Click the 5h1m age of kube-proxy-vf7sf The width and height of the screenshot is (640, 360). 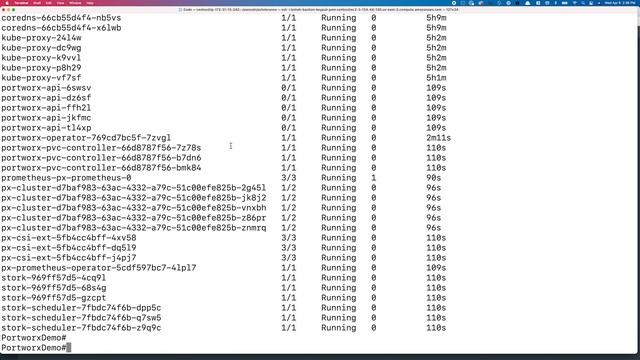pyautogui.click(x=436, y=78)
